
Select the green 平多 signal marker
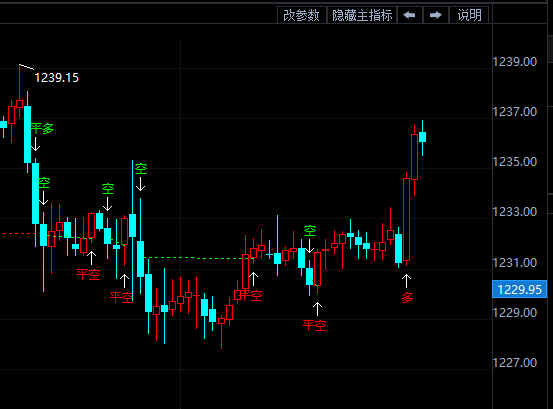(x=42, y=128)
